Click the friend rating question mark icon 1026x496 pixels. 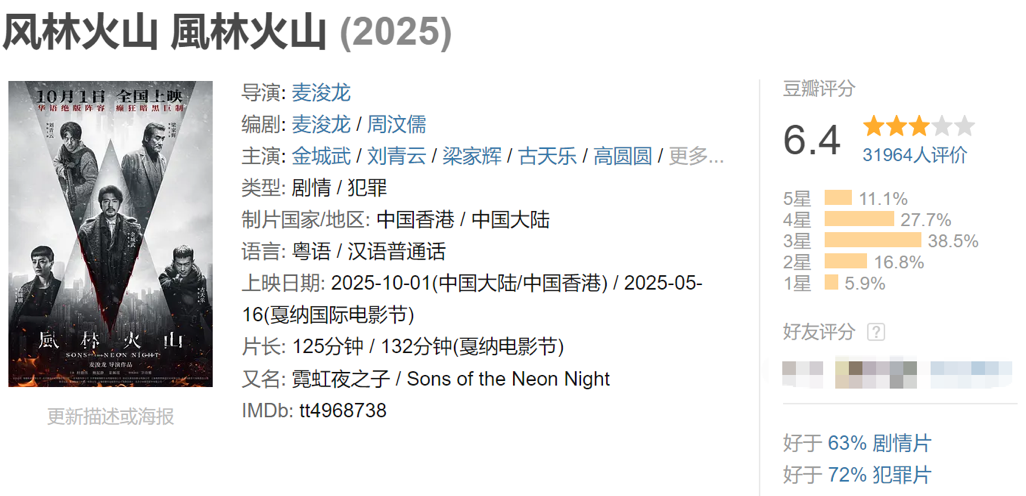point(876,332)
